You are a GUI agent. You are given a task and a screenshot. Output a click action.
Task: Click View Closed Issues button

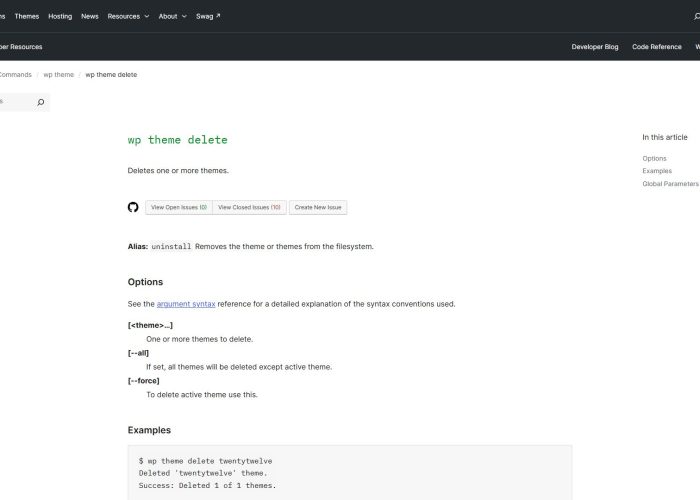(249, 208)
